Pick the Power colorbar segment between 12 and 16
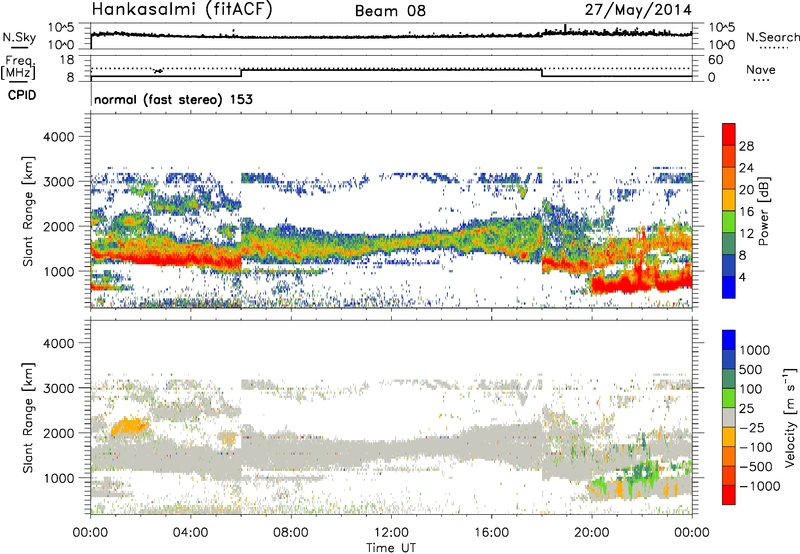The image size is (800, 554). (729, 222)
